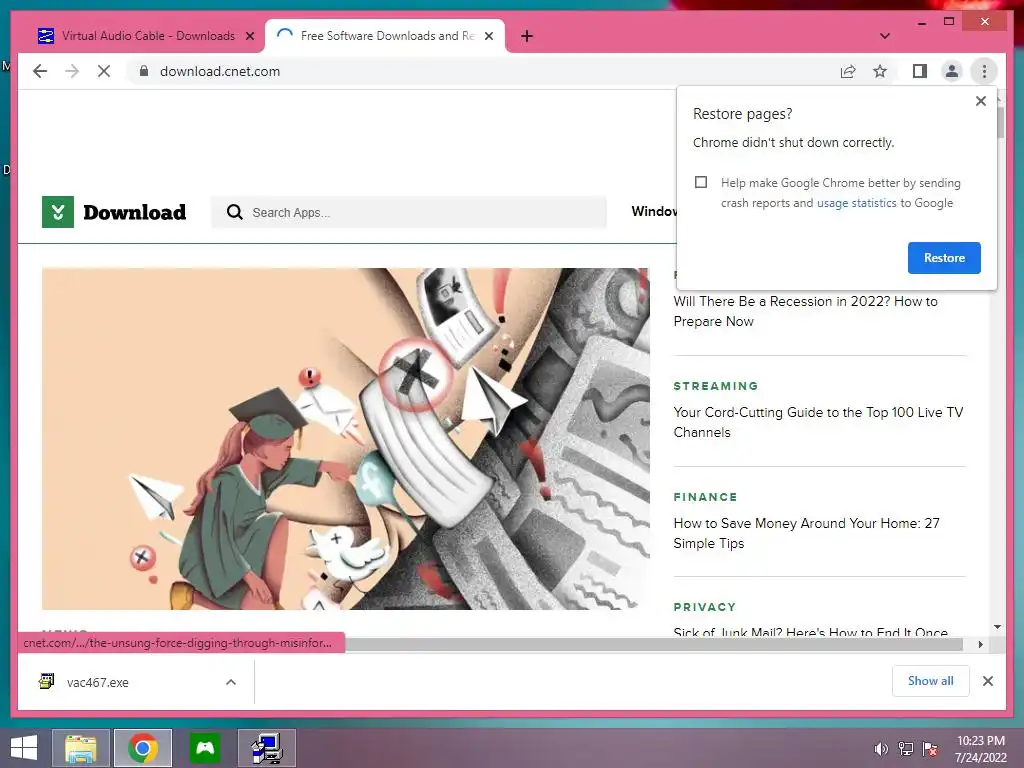Open a new tab with plus button
The width and height of the screenshot is (1024, 768).
[x=527, y=36]
